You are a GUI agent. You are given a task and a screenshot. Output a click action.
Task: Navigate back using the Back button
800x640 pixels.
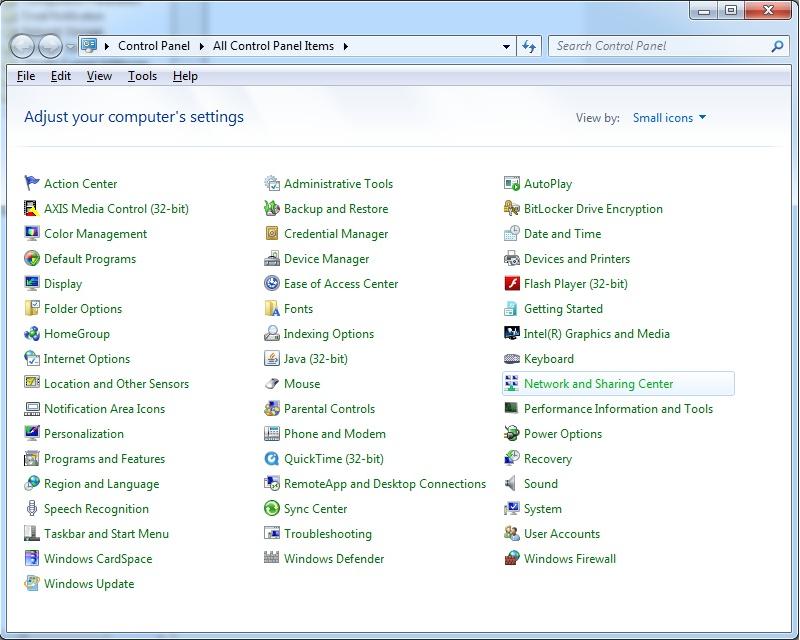23,45
